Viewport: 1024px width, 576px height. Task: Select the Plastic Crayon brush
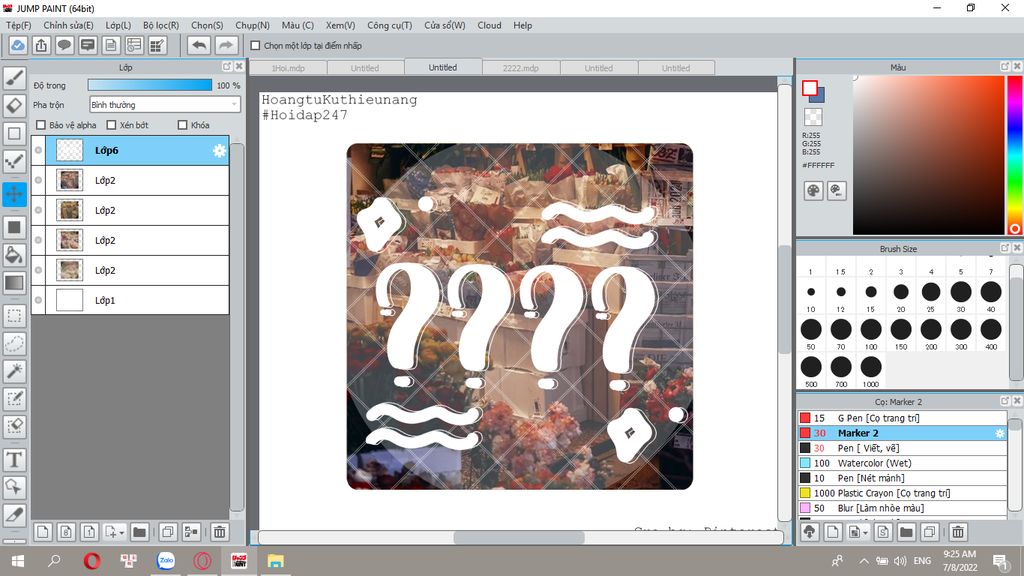click(902, 493)
